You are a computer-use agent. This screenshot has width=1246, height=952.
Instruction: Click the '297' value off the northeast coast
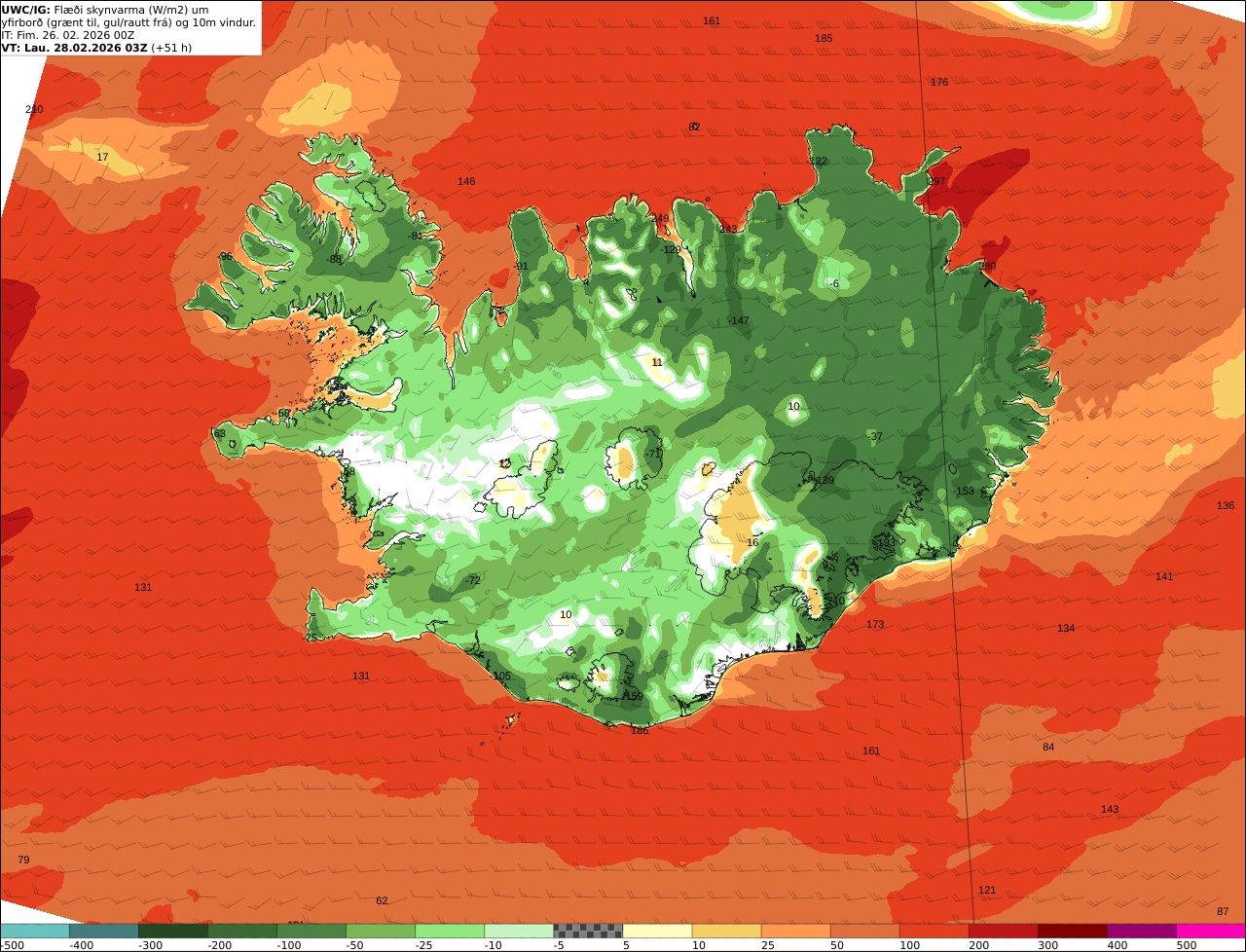pyautogui.click(x=936, y=181)
